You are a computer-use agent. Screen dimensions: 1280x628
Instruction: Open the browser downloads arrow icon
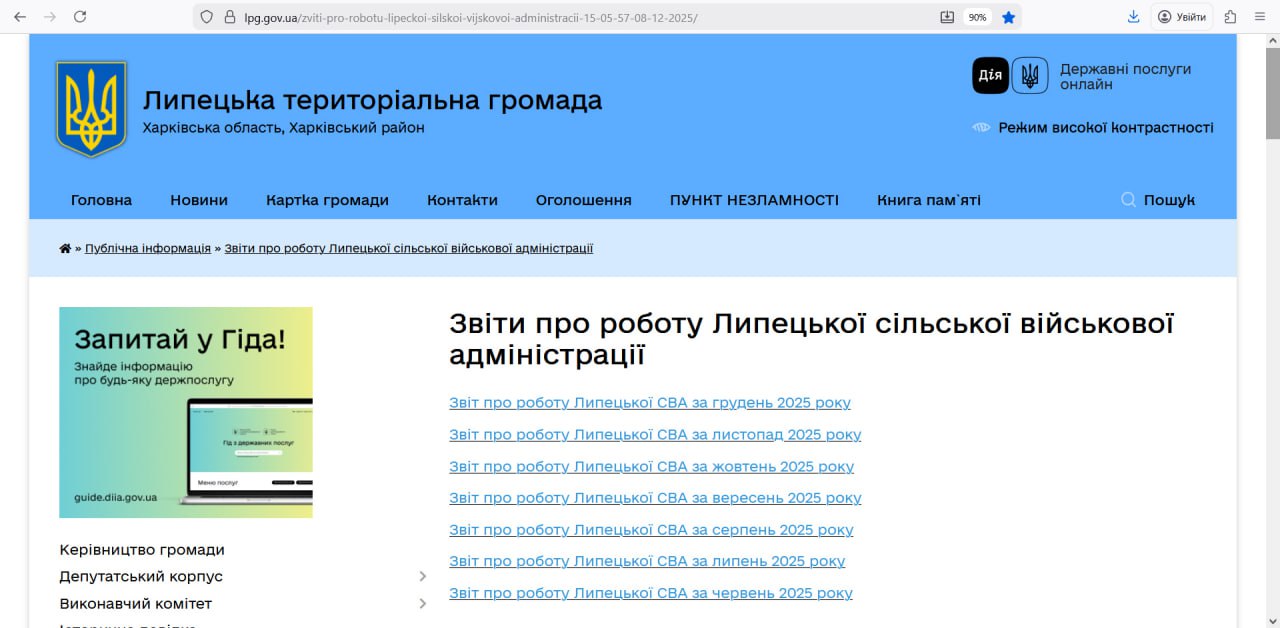1133,17
